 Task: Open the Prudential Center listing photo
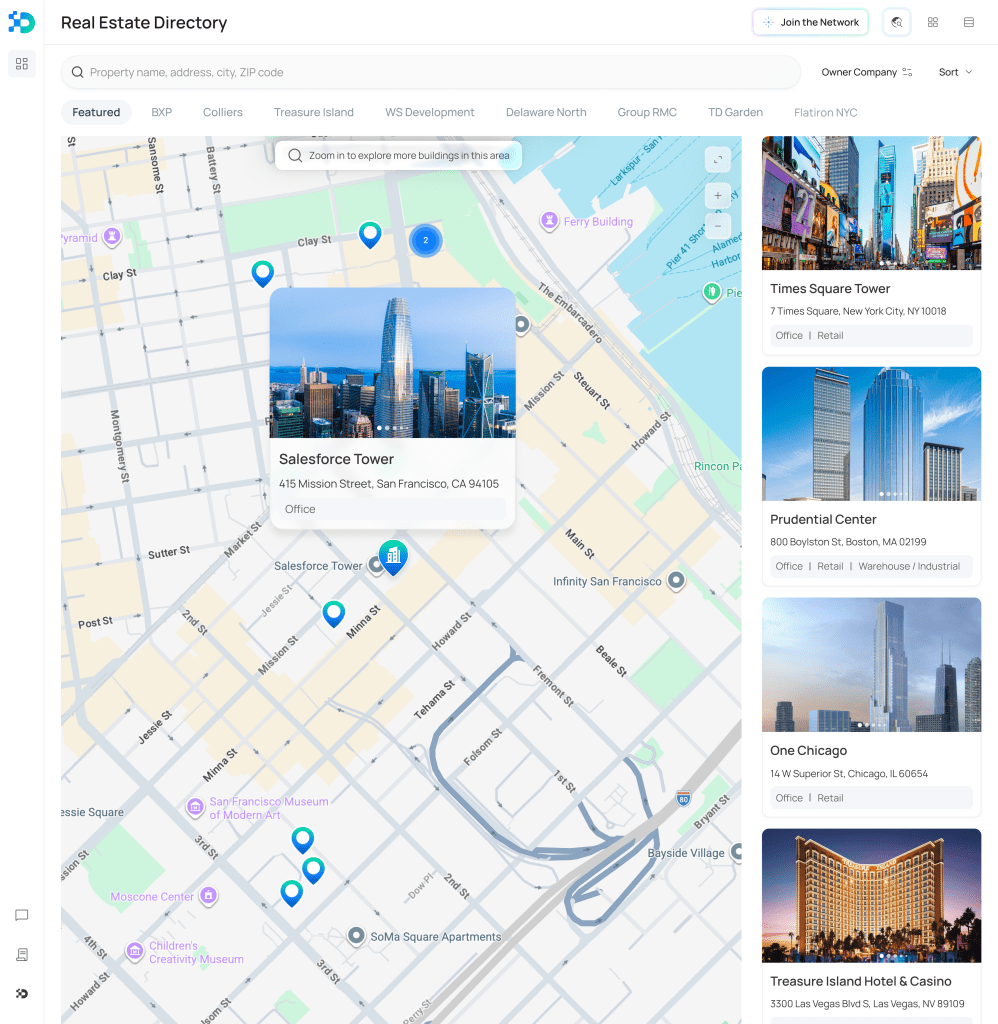pos(871,433)
